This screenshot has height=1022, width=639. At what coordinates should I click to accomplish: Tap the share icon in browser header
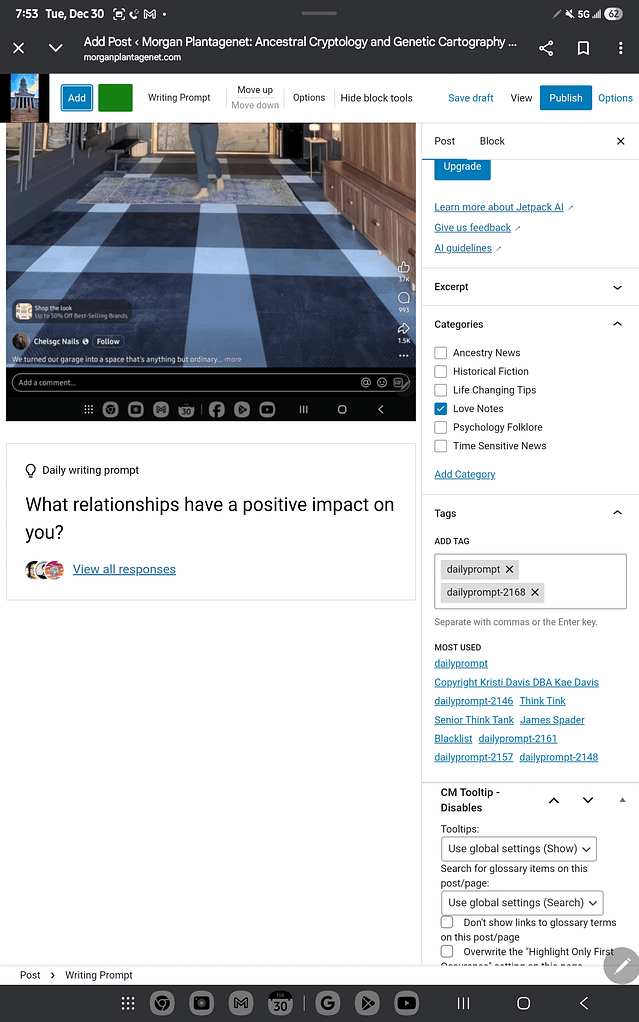546,48
